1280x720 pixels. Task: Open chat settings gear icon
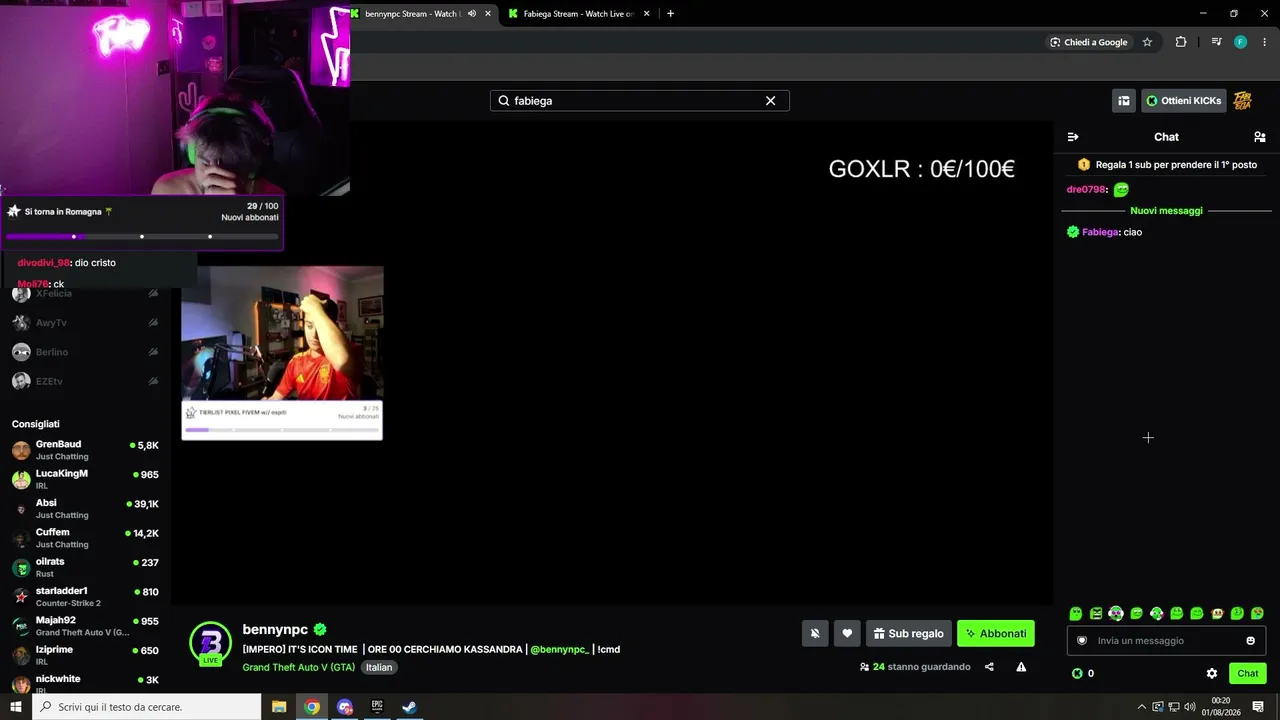pyautogui.click(x=1212, y=673)
